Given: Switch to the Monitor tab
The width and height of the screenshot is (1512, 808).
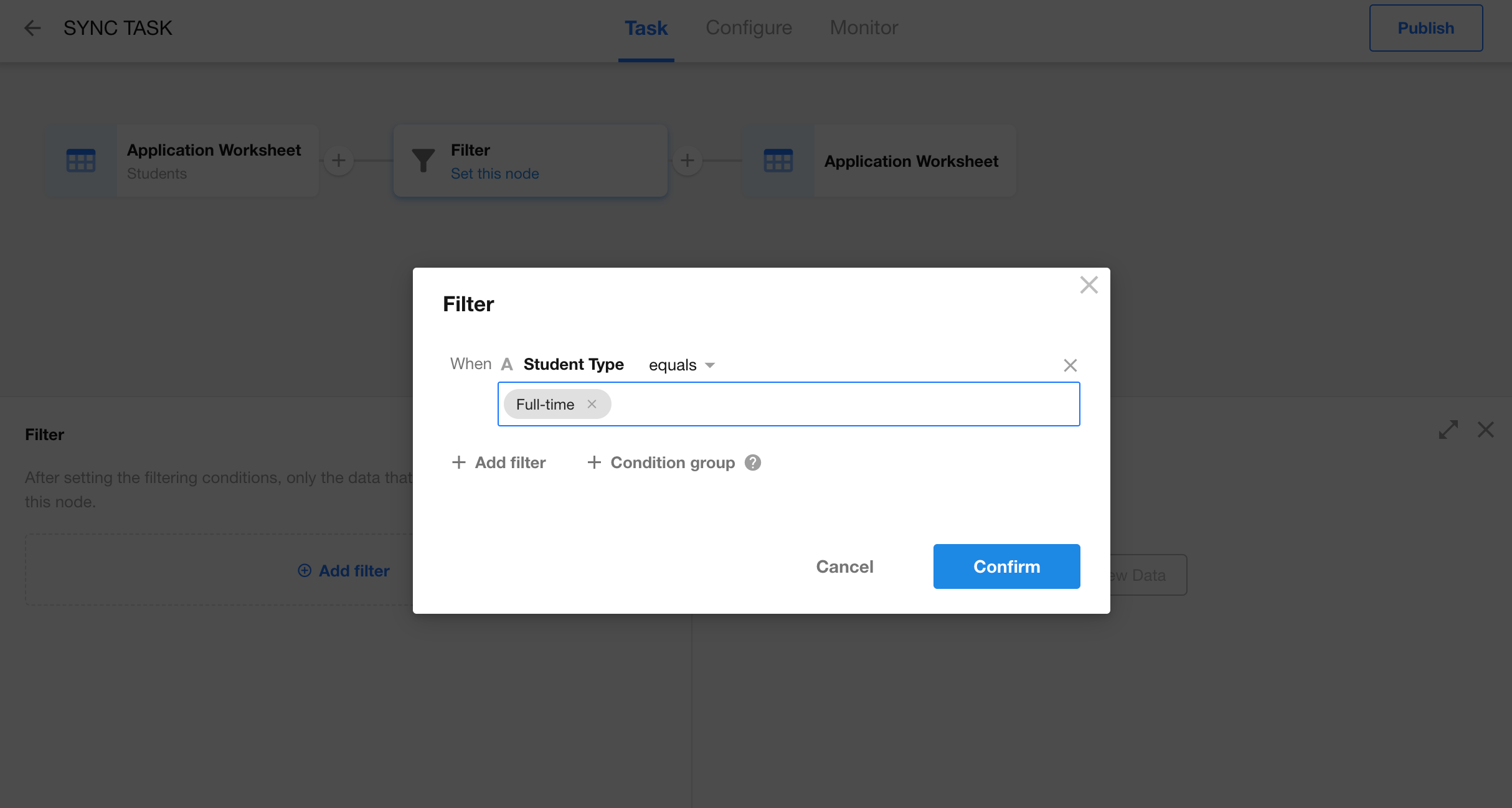Looking at the screenshot, I should point(864,28).
